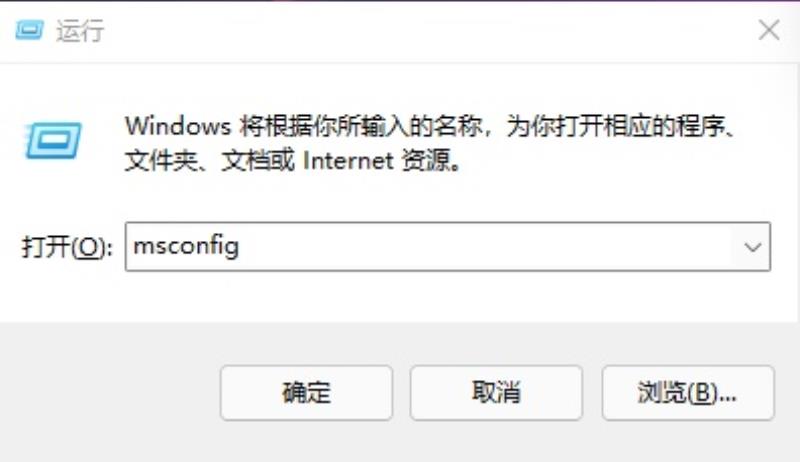Click gray footer area left of 确定

pyautogui.click(x=110, y=393)
